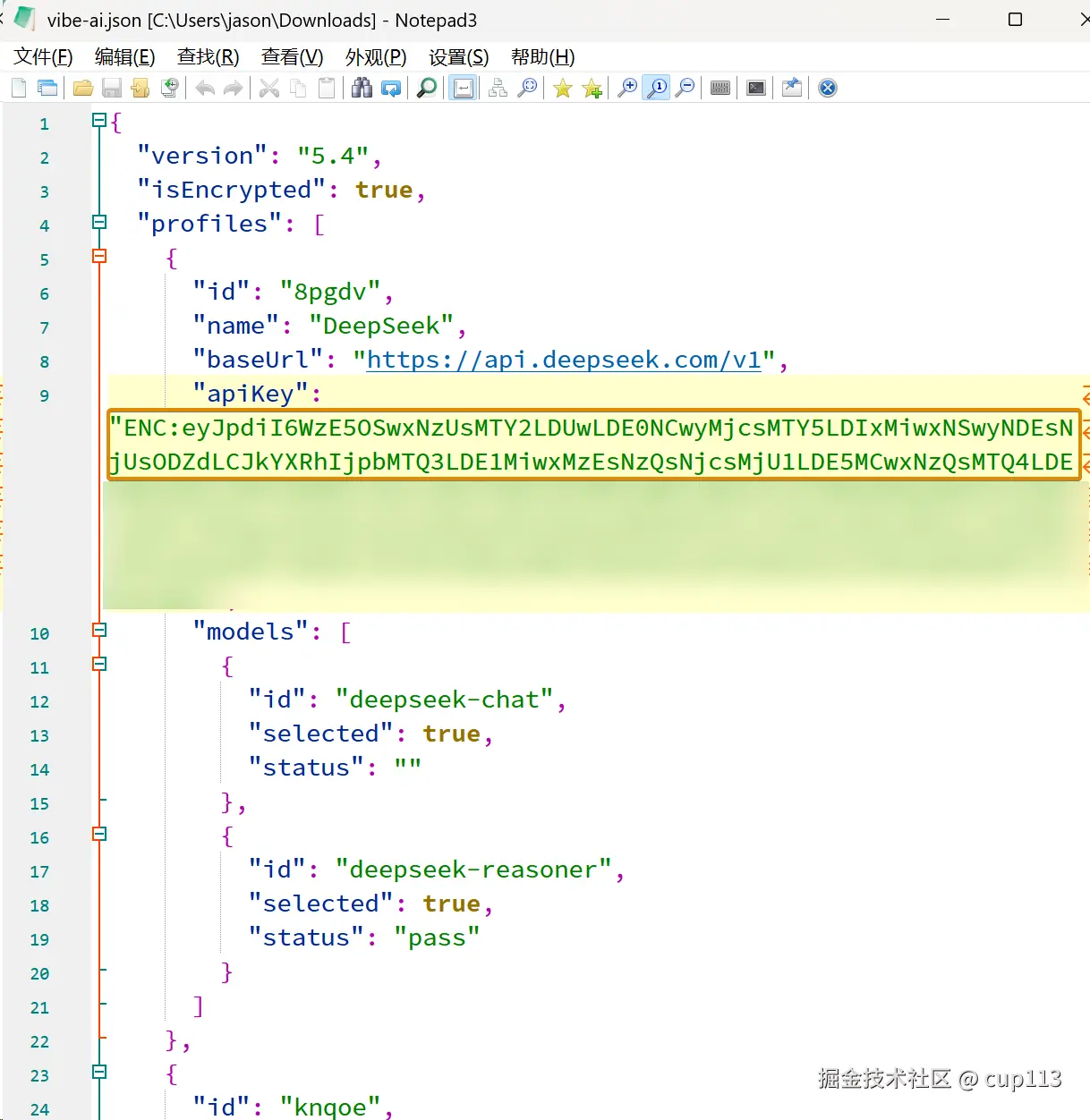Click the Redo arrow icon
The width and height of the screenshot is (1090, 1120).
[x=234, y=88]
